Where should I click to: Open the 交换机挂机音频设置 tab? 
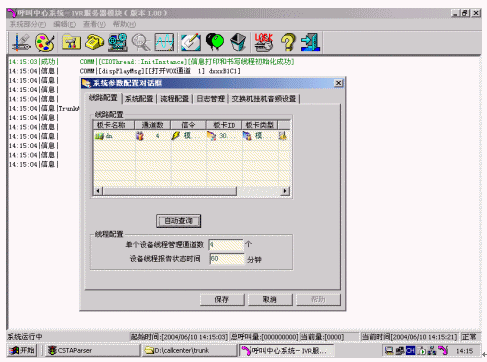[264, 99]
